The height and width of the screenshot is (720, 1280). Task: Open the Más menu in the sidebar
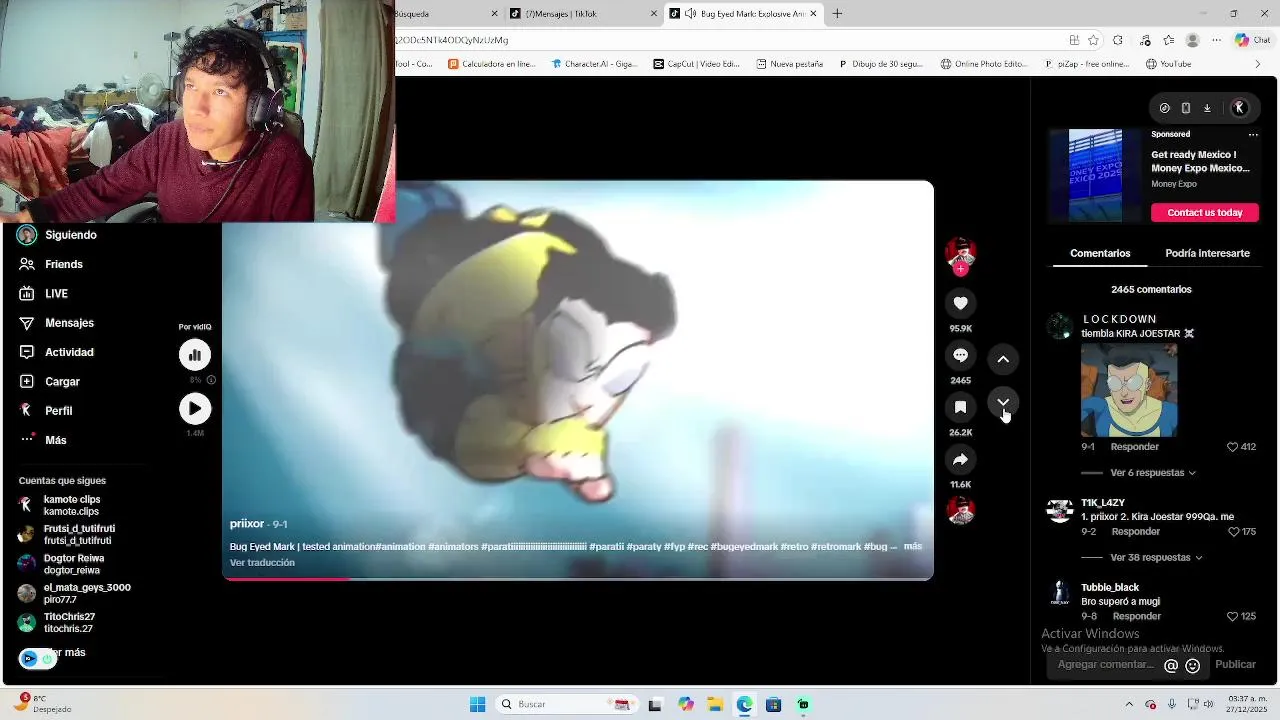(x=43, y=440)
